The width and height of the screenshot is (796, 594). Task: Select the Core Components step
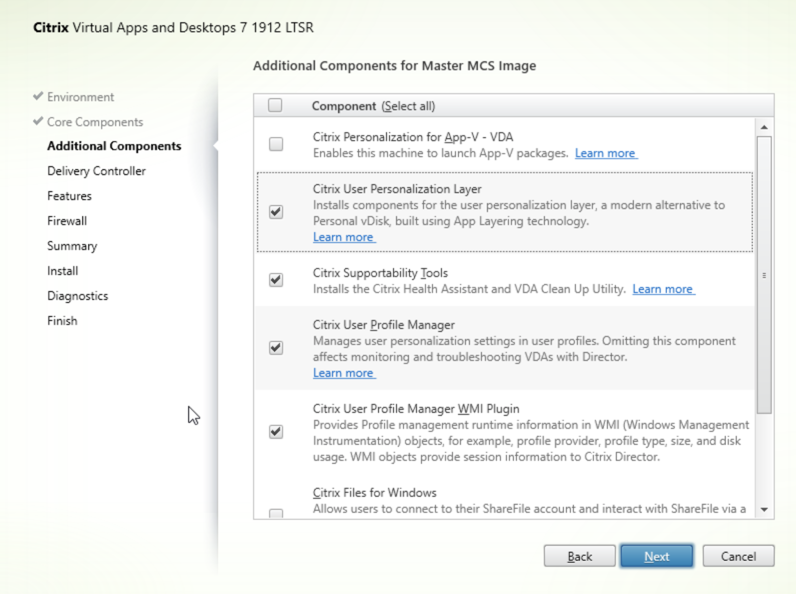tap(95, 122)
